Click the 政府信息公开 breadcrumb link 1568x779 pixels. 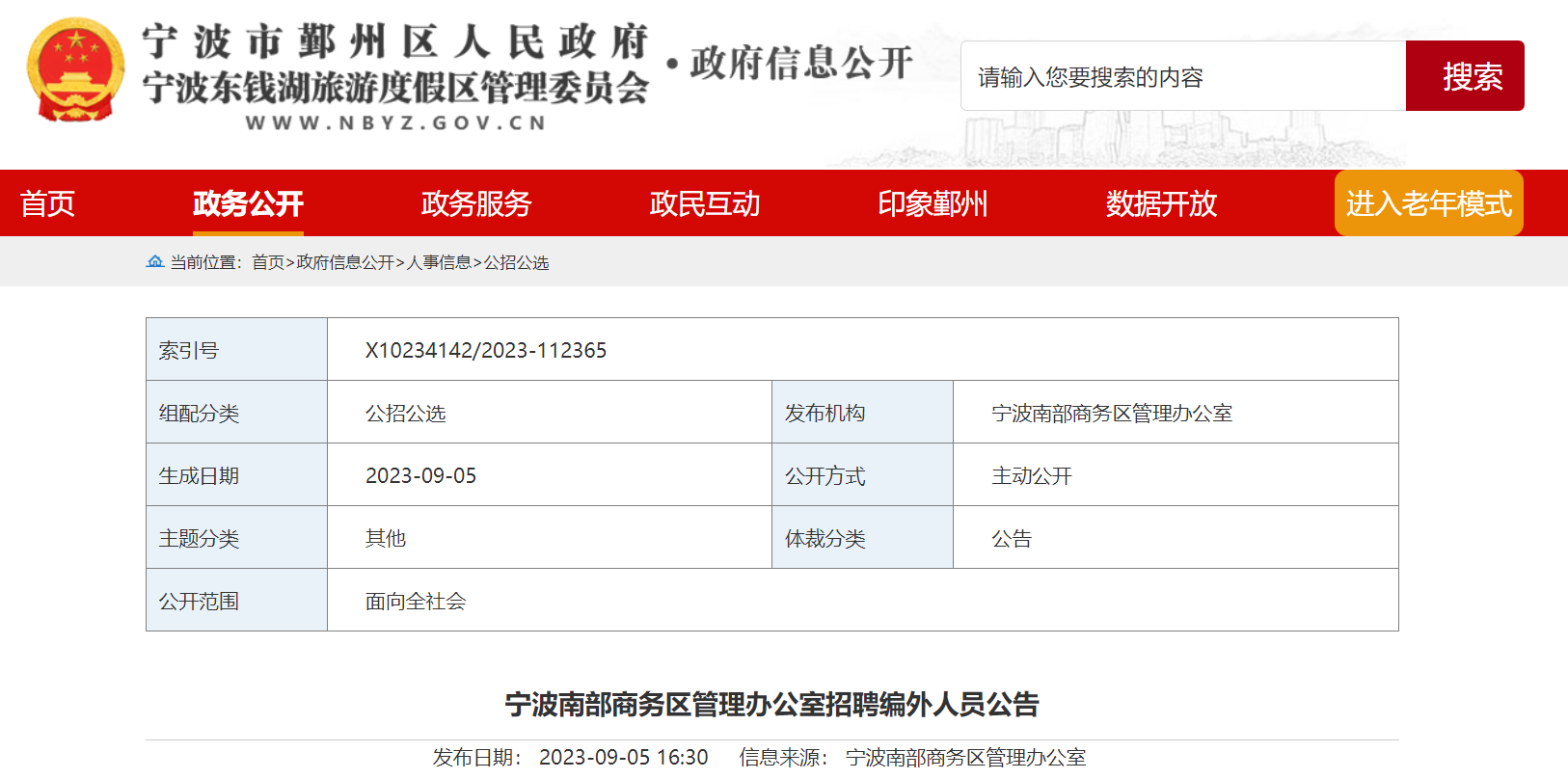345,262
